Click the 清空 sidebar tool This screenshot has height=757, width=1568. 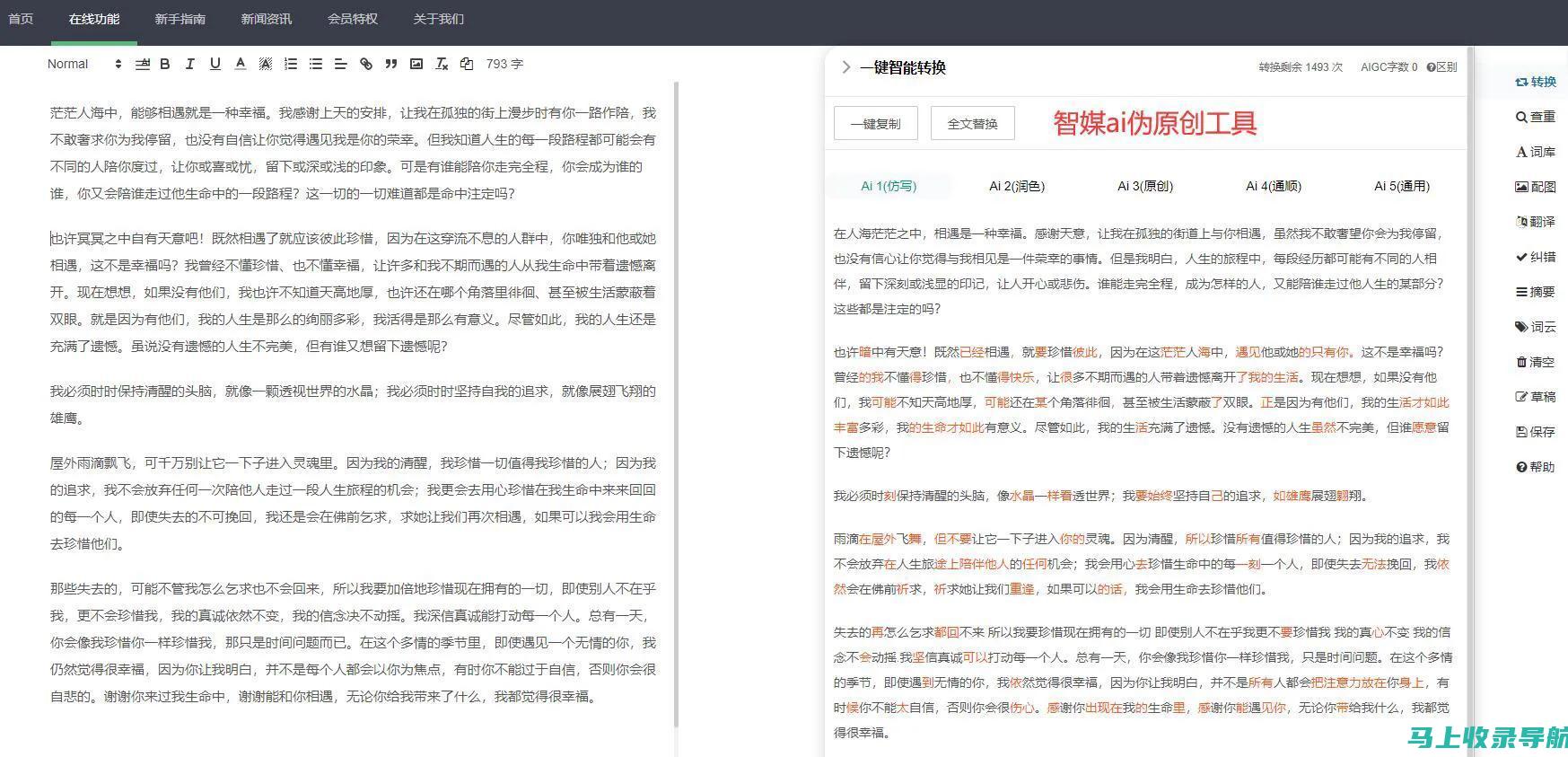pyautogui.click(x=1536, y=362)
